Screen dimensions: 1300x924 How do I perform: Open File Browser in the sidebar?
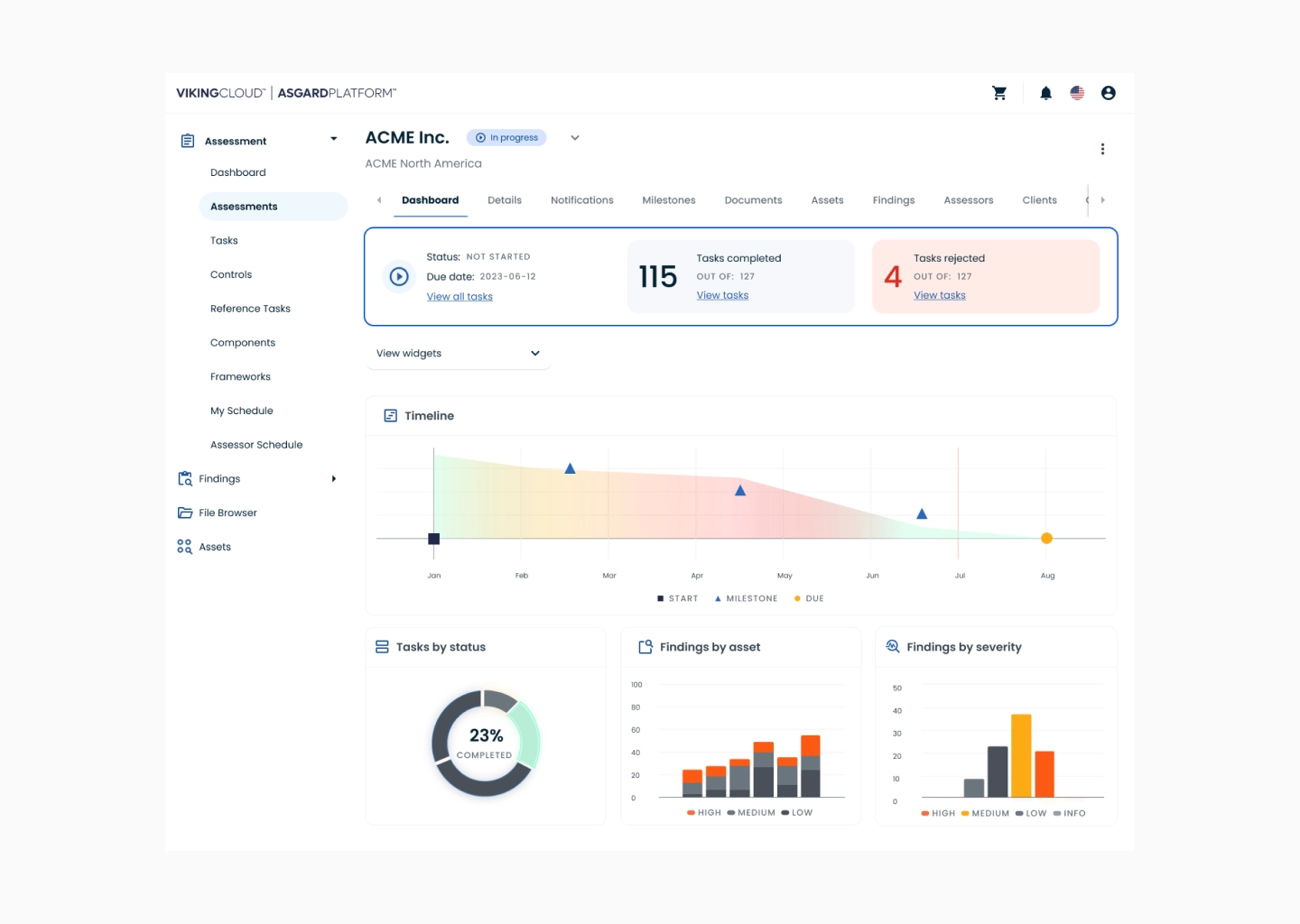point(227,513)
